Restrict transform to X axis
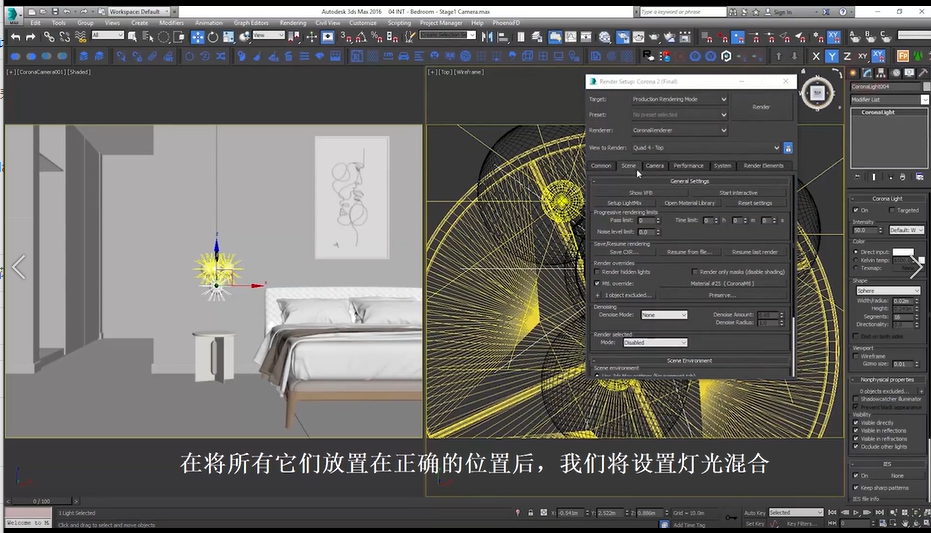This screenshot has height=533, width=931. pyautogui.click(x=816, y=56)
